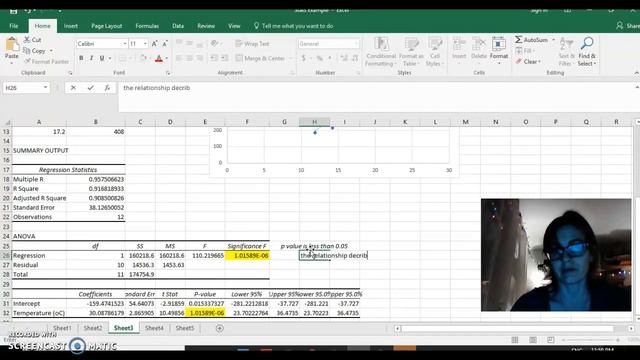Click the Select All corner triangle
The height and width of the screenshot is (360, 640).
(x=7, y=122)
